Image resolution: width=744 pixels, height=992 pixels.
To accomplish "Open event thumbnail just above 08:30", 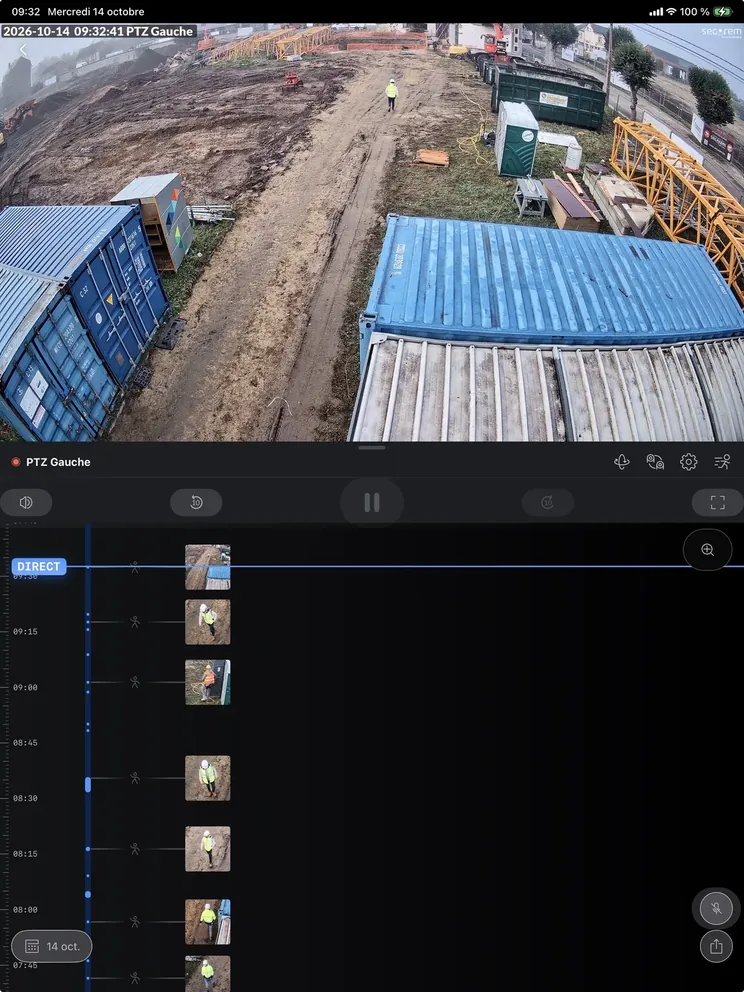I will coord(208,778).
